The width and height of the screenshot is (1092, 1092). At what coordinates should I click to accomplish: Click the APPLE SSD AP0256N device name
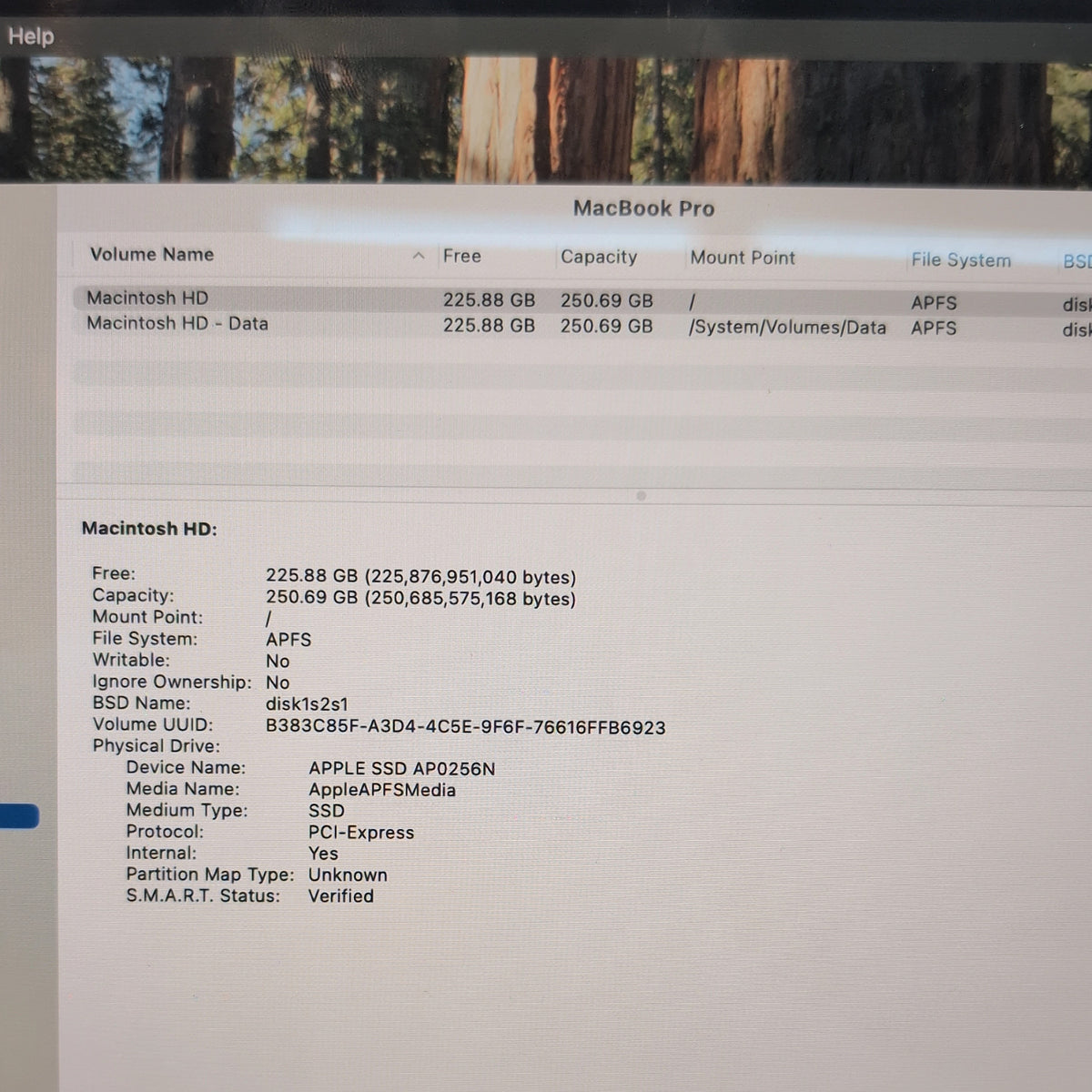[402, 769]
